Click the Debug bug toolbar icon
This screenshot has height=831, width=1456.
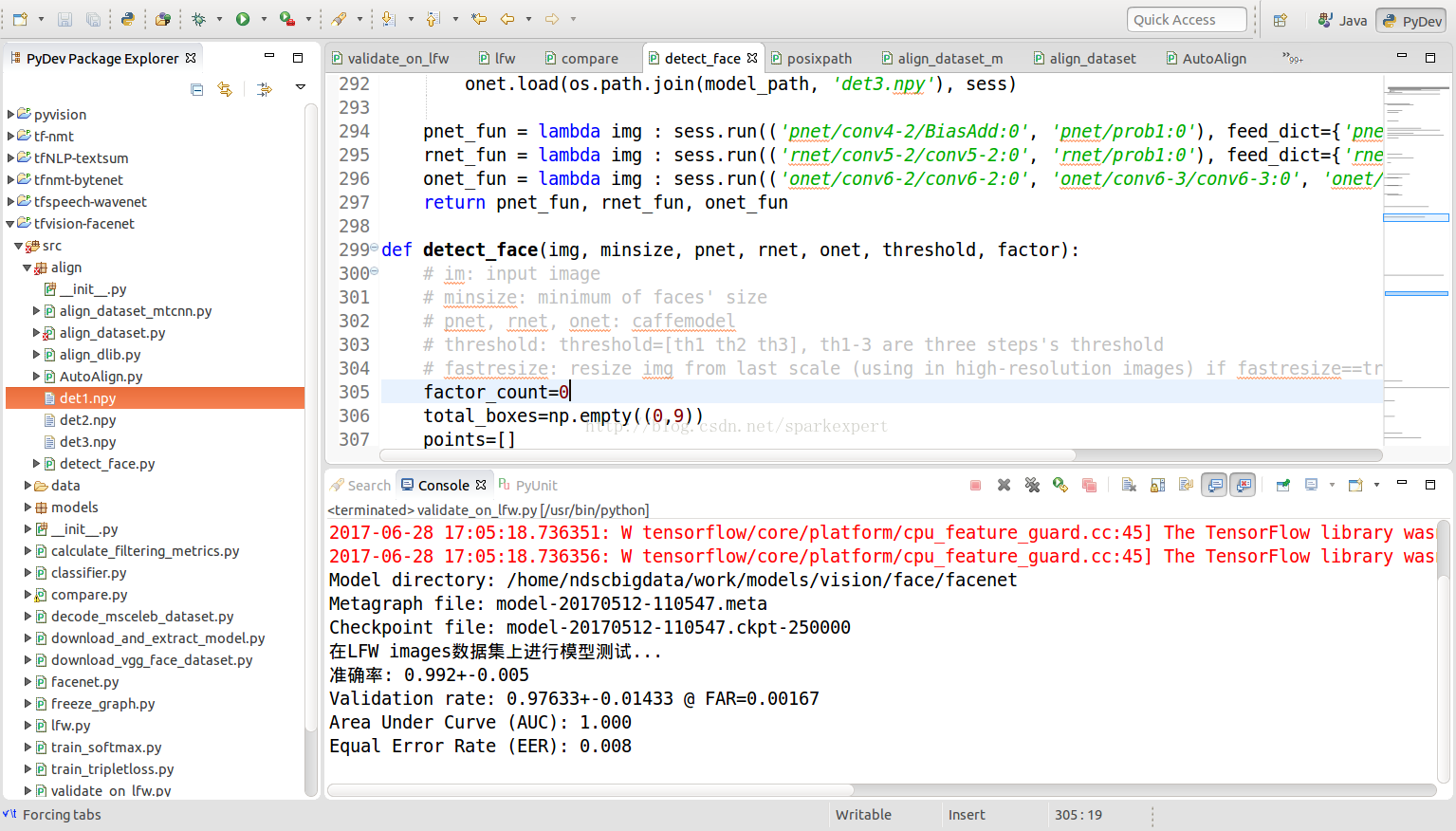tap(199, 19)
